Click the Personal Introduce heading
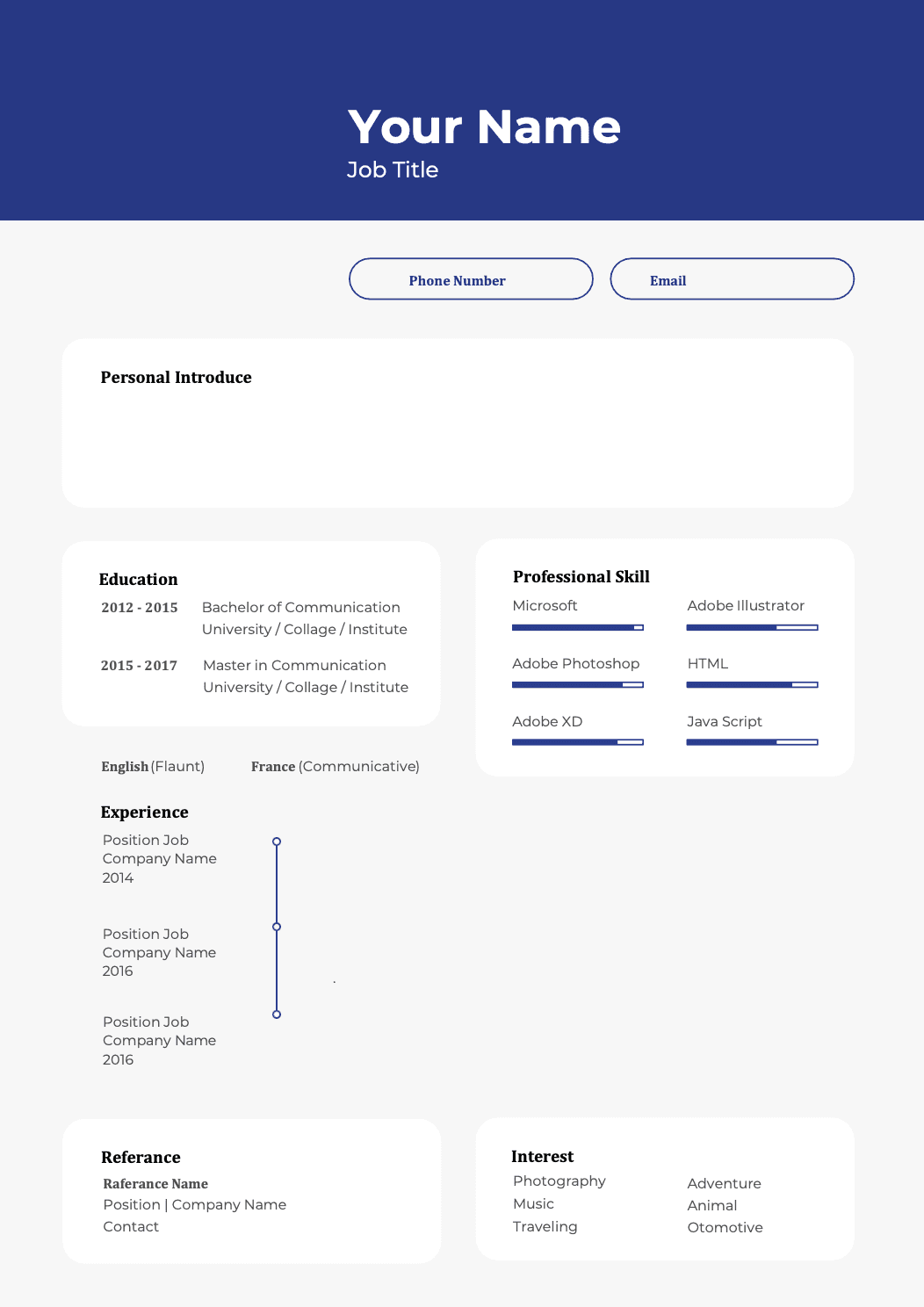The image size is (924, 1307). (x=176, y=378)
